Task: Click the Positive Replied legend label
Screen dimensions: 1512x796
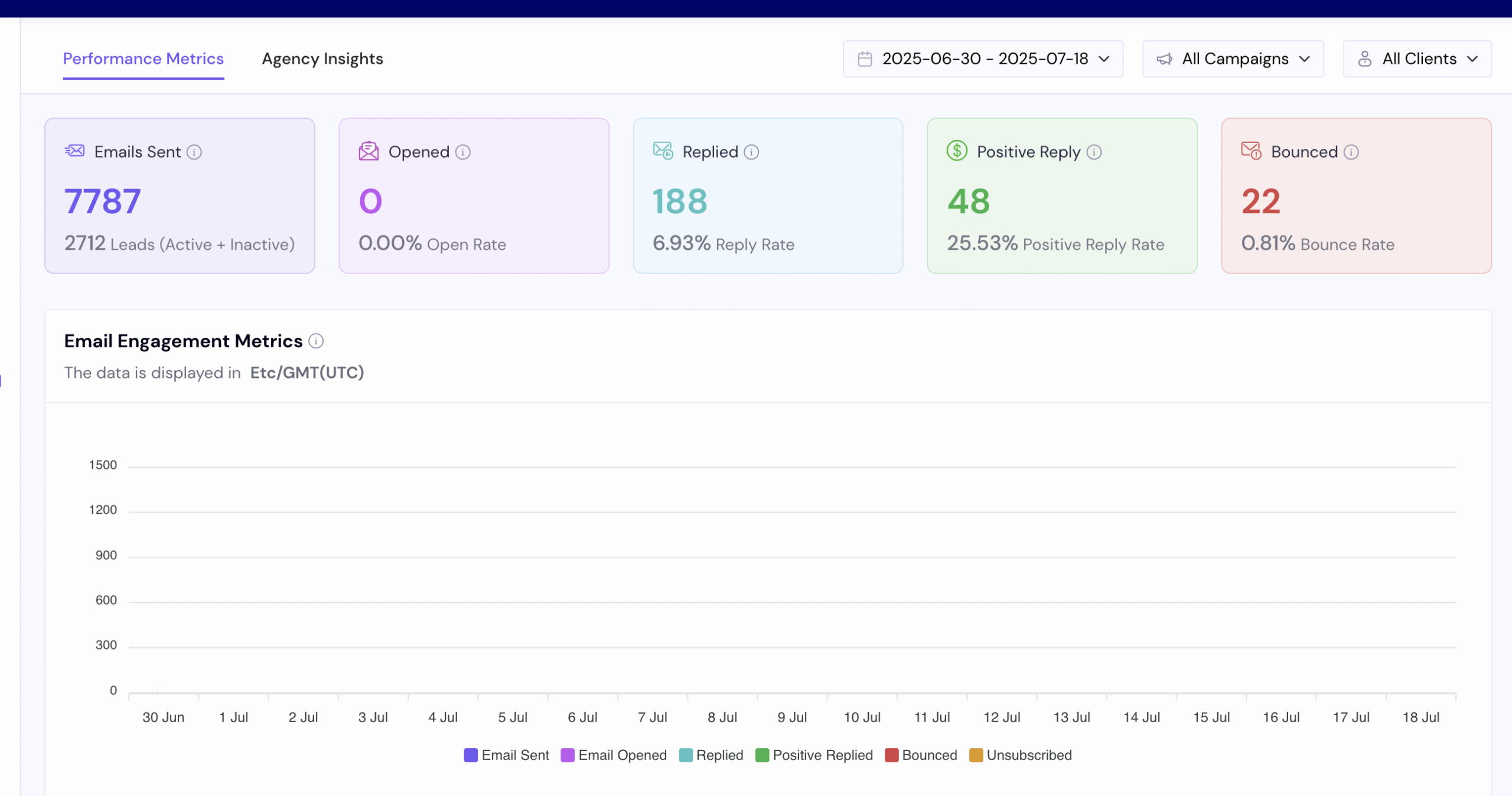Action: 822,755
